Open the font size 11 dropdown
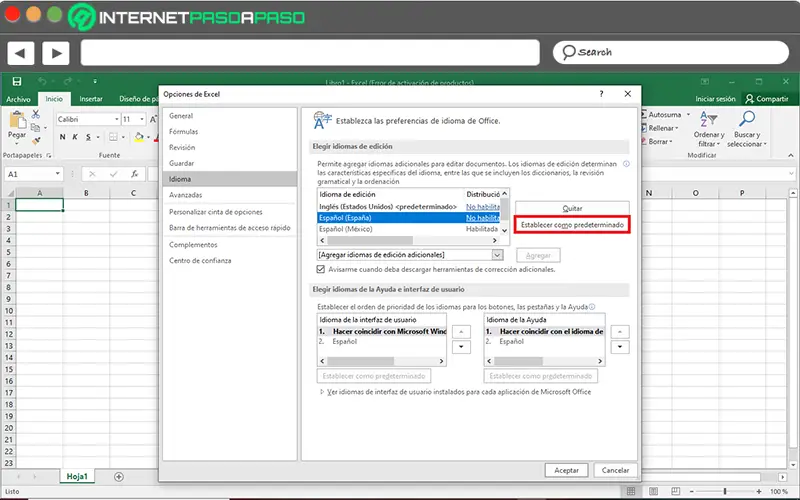800x500 pixels. point(142,119)
